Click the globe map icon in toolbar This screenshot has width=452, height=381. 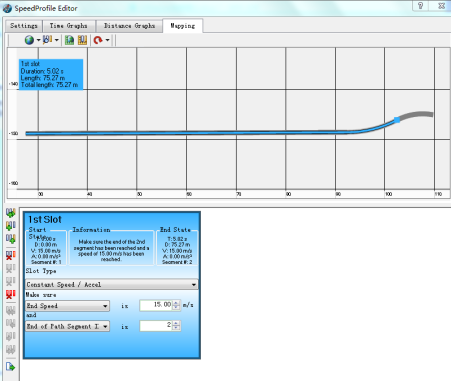point(29,40)
